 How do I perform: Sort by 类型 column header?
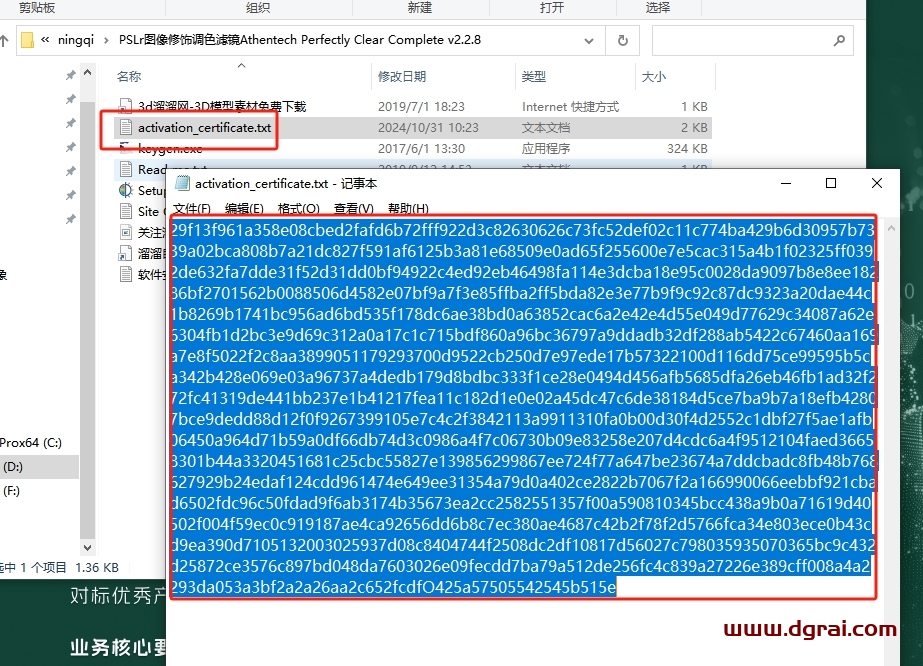pyautogui.click(x=533, y=77)
